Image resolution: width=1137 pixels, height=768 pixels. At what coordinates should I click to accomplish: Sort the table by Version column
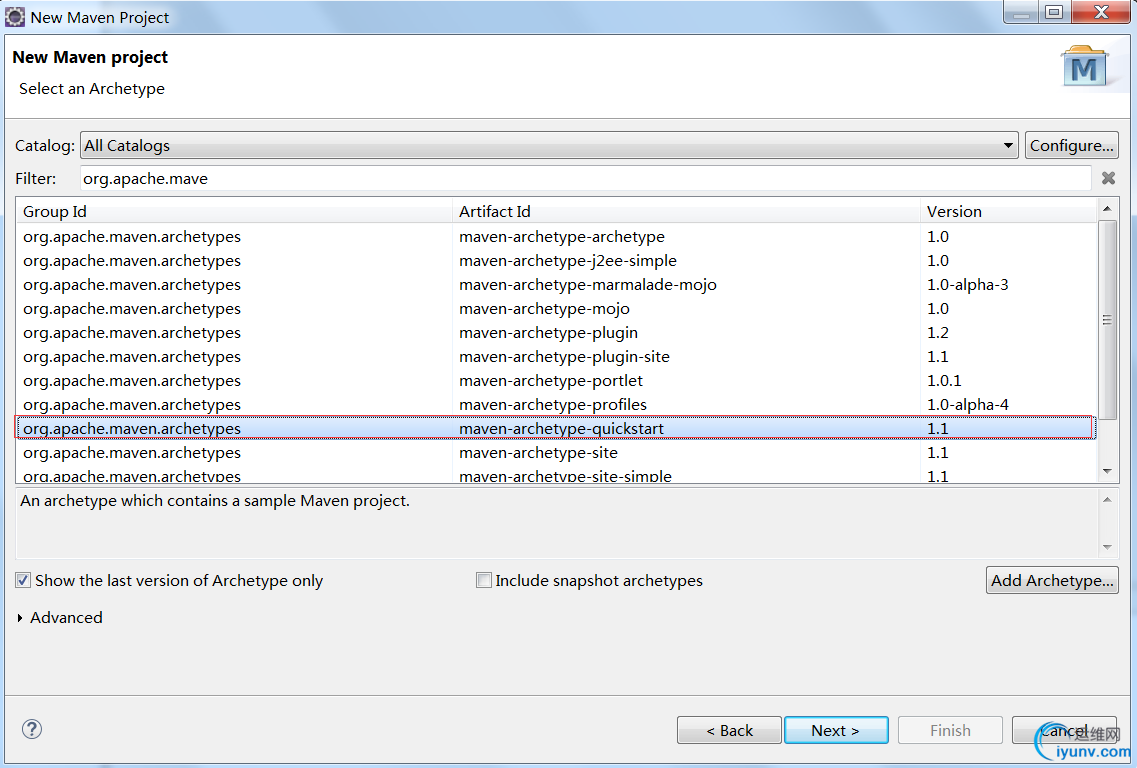[x=1008, y=211]
